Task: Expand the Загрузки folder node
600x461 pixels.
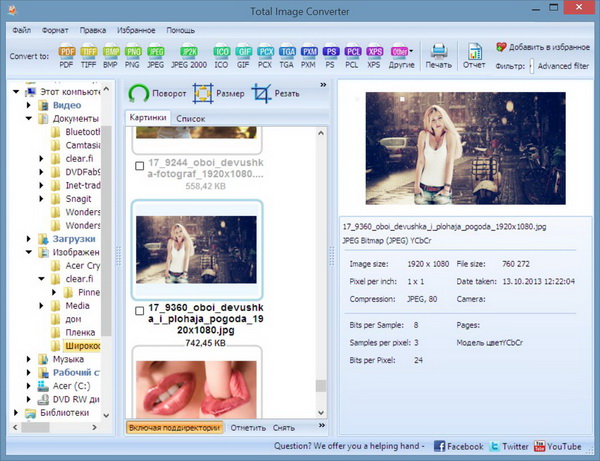Action: tap(28, 239)
